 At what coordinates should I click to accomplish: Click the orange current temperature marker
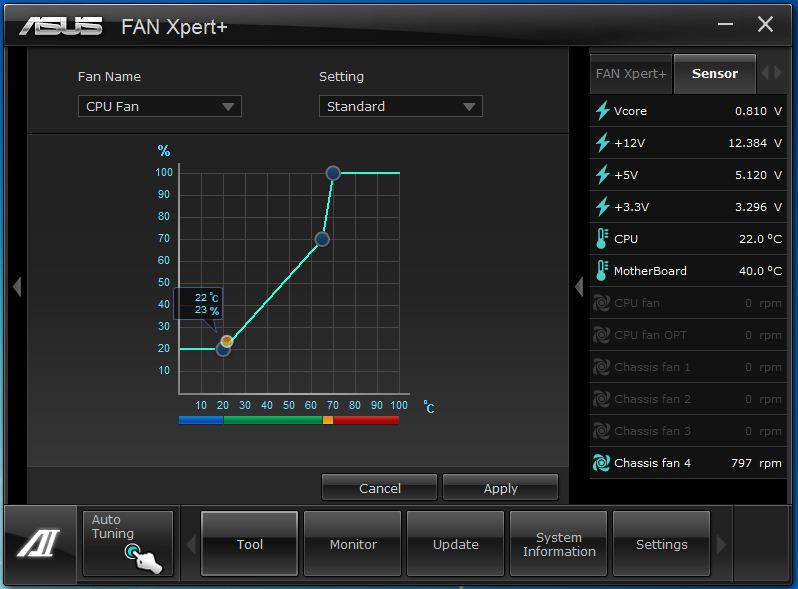tap(227, 341)
